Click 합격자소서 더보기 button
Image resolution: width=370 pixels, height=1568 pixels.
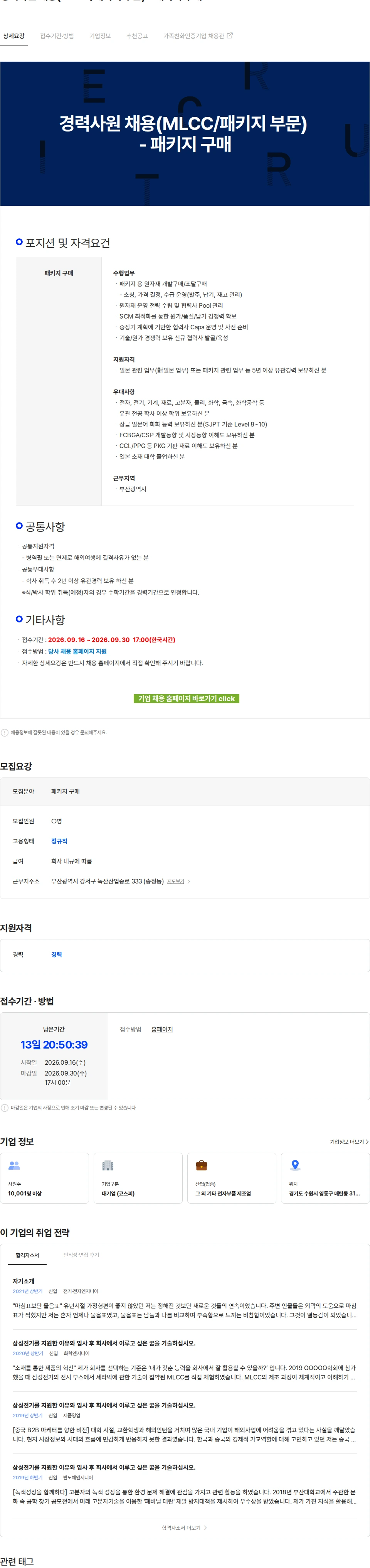coord(184,1528)
